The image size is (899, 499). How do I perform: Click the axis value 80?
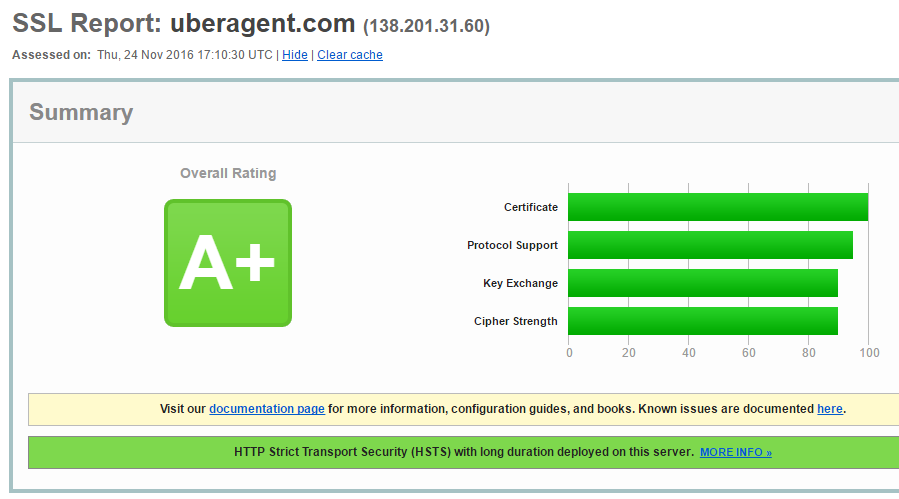click(x=808, y=353)
